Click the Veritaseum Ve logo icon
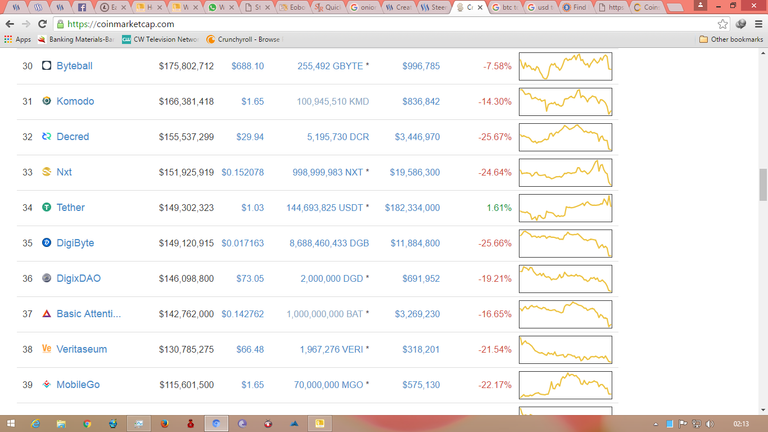Viewport: 768px width, 432px height. point(47,349)
